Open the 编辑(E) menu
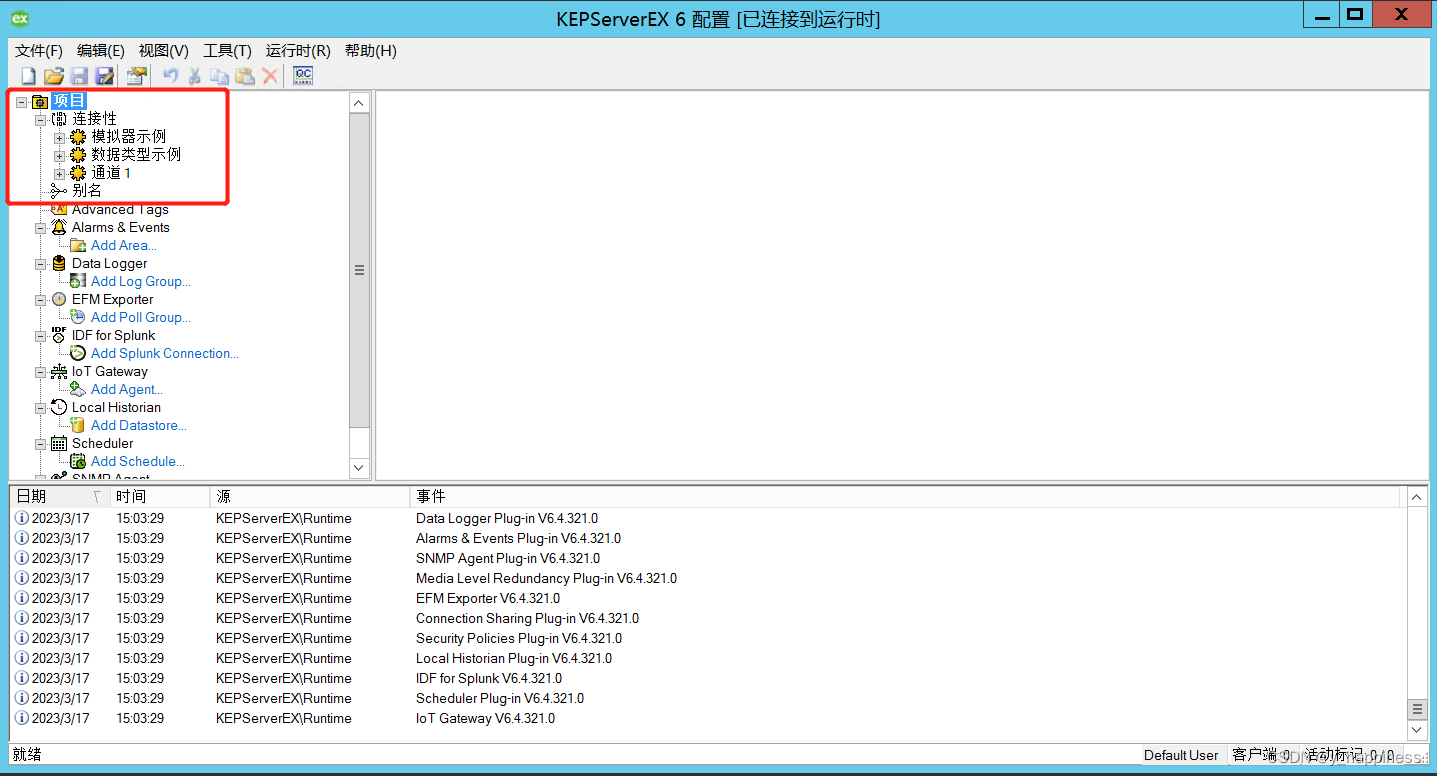The image size is (1437, 776). (x=100, y=51)
